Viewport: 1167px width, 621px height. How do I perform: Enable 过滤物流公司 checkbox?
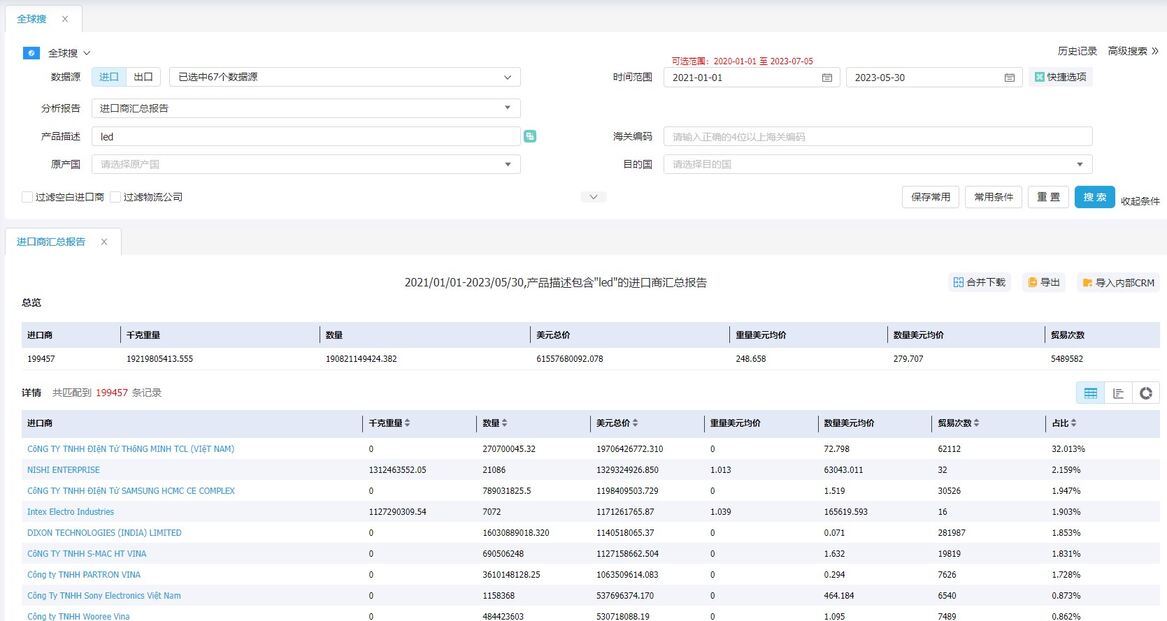coord(115,197)
